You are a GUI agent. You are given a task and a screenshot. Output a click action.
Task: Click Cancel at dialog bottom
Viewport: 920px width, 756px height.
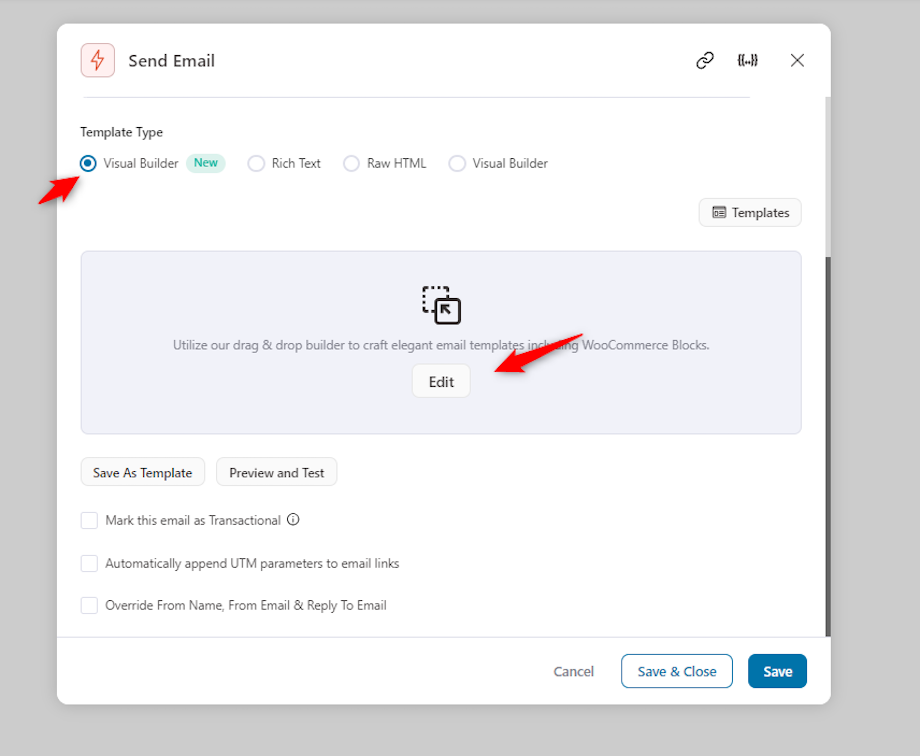(x=573, y=671)
